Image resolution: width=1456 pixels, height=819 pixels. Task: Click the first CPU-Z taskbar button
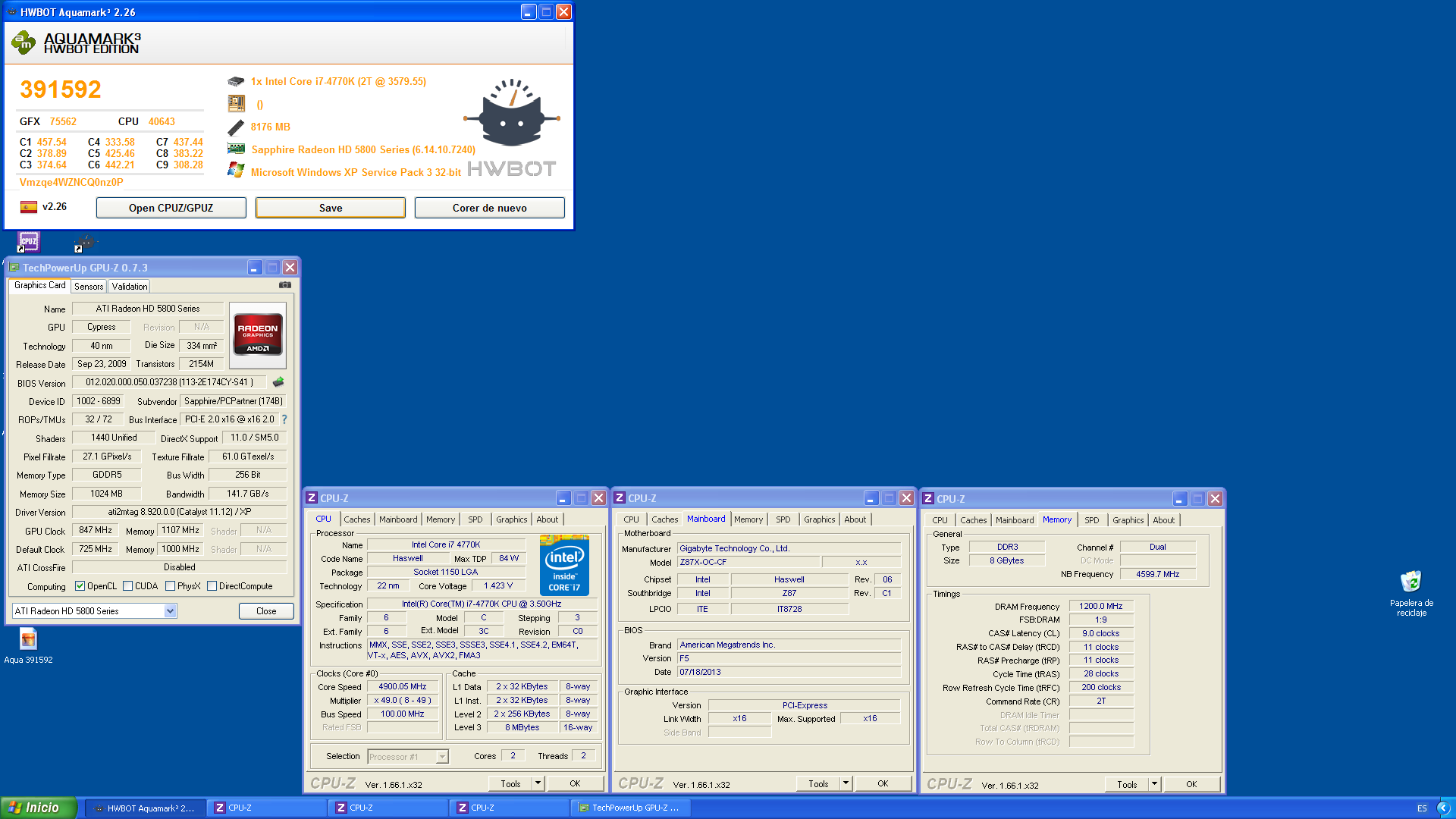pyautogui.click(x=266, y=808)
